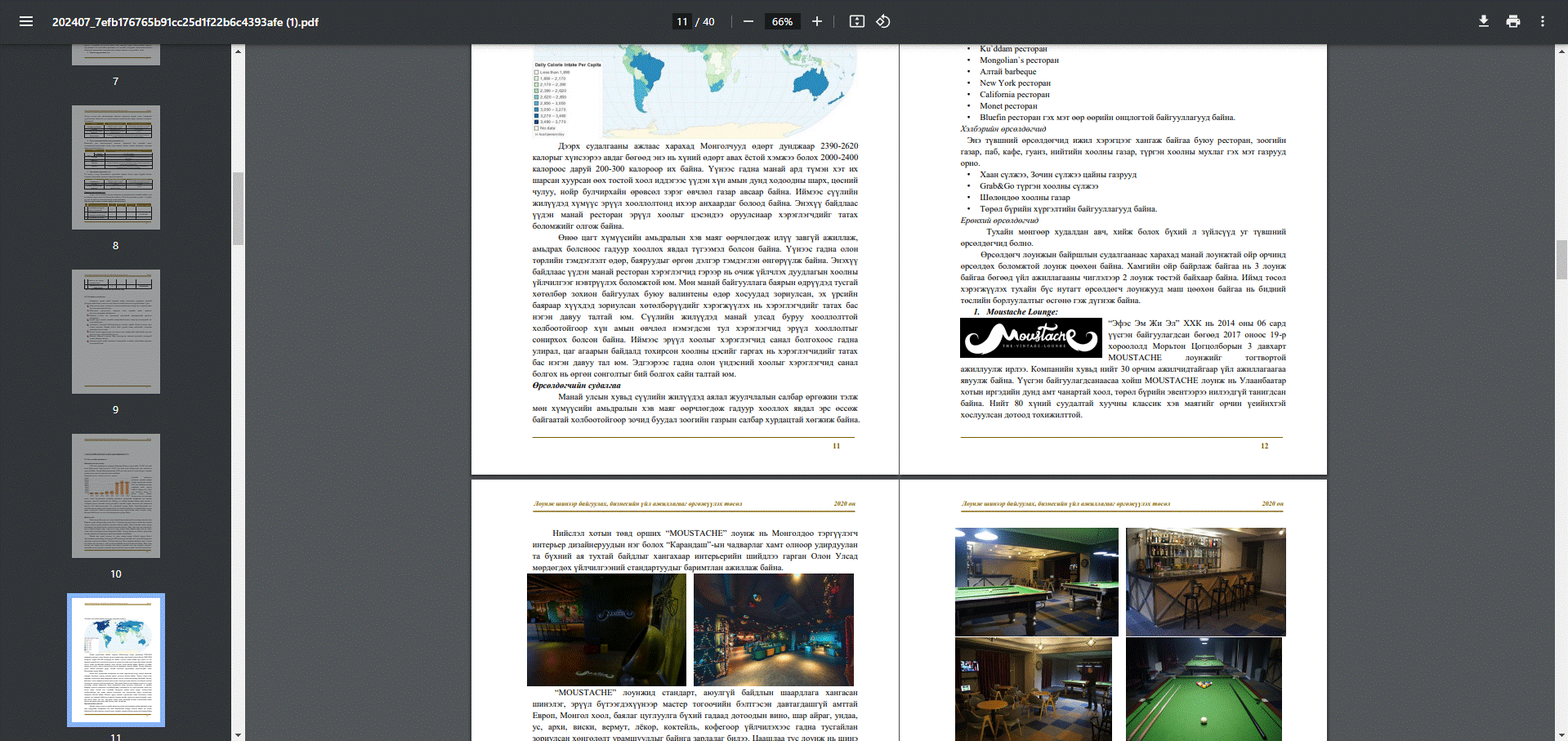1568x741 pixels.
Task: Click the sidebar scrollbar thumb
Action: 238,208
